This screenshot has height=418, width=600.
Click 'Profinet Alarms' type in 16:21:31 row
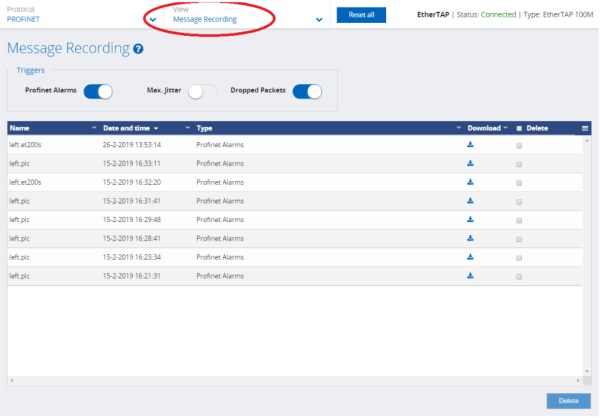[x=220, y=276]
